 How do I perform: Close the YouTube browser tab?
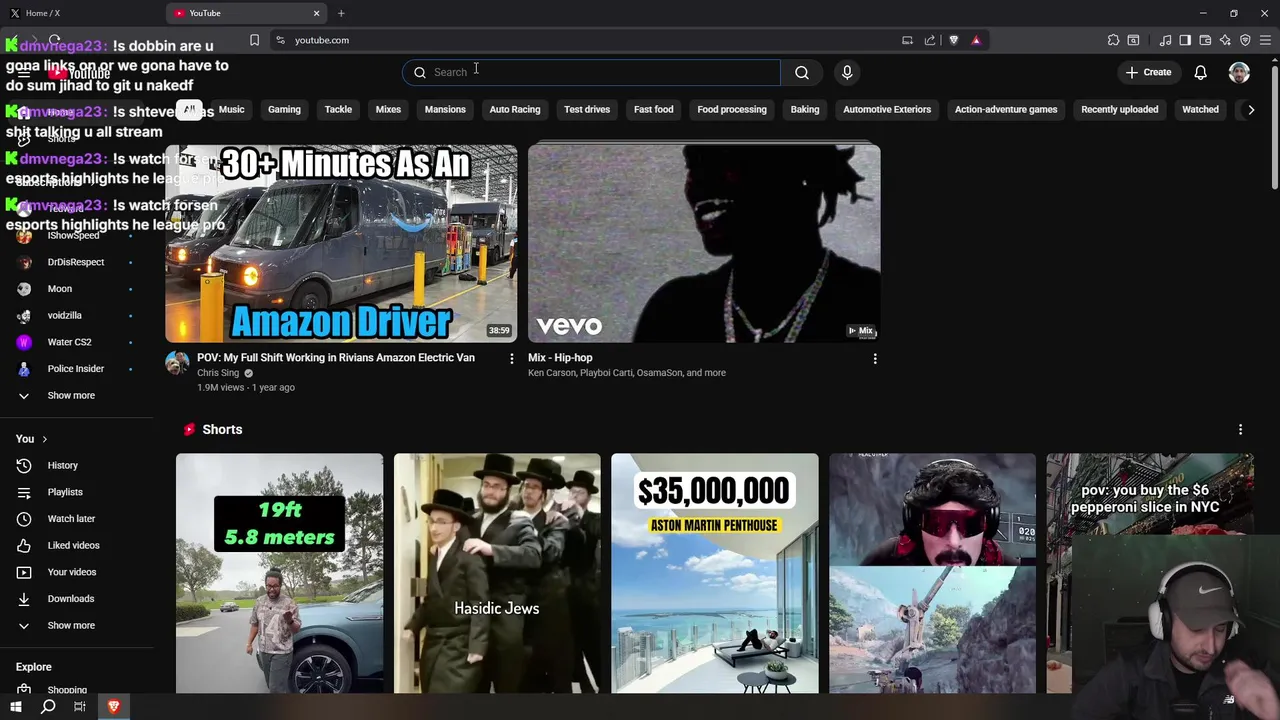tap(316, 13)
